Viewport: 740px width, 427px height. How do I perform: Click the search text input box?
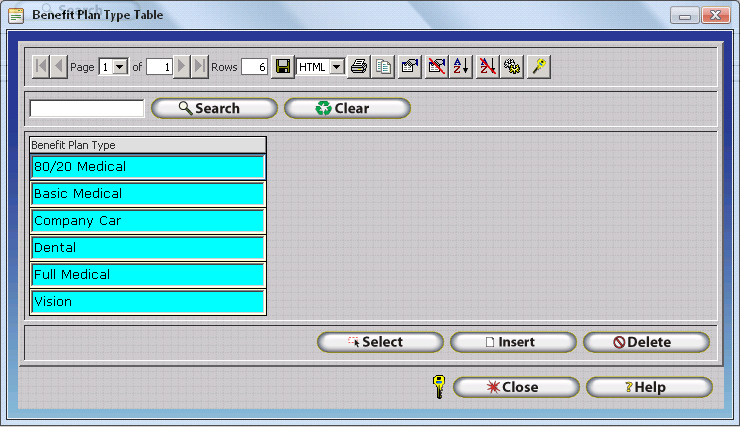(x=87, y=108)
